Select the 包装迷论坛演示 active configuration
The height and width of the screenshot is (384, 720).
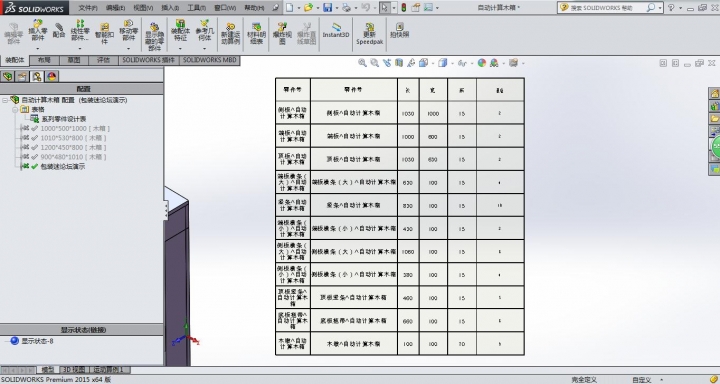[x=63, y=166]
